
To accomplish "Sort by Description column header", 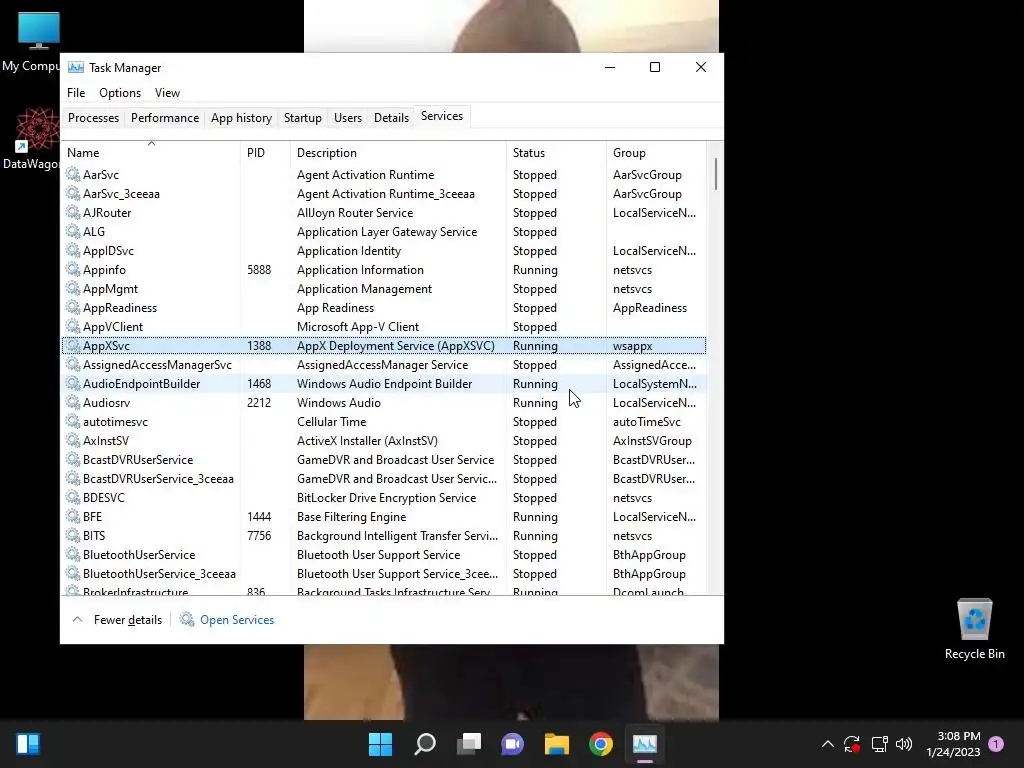I will tap(398, 152).
